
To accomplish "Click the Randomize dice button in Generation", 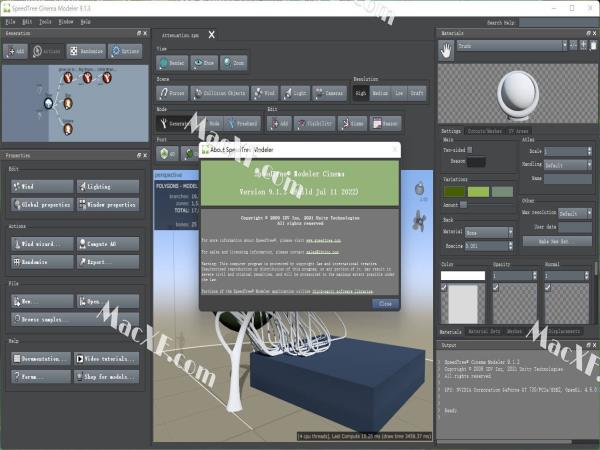I will [x=86, y=51].
